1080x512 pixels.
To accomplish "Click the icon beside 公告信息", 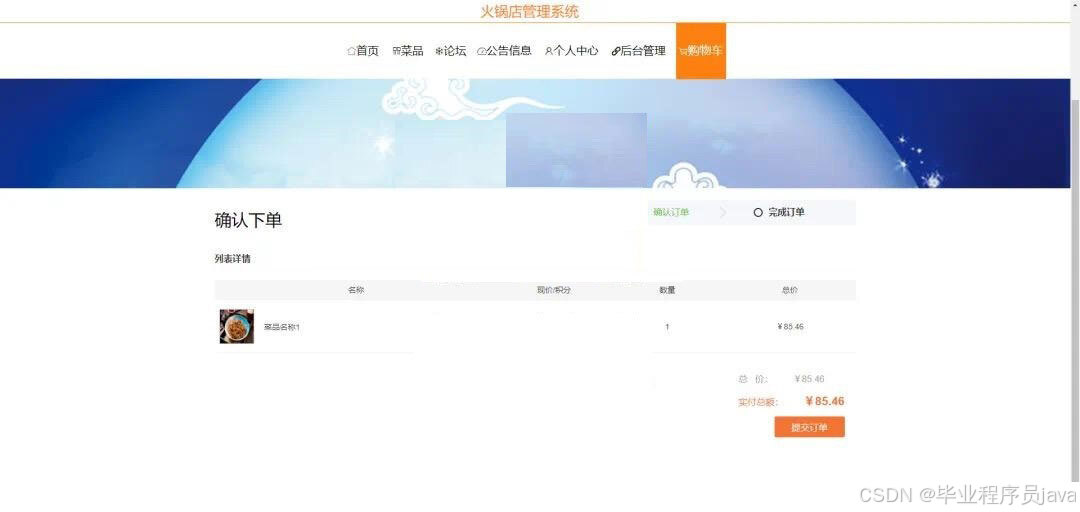I will coord(481,51).
